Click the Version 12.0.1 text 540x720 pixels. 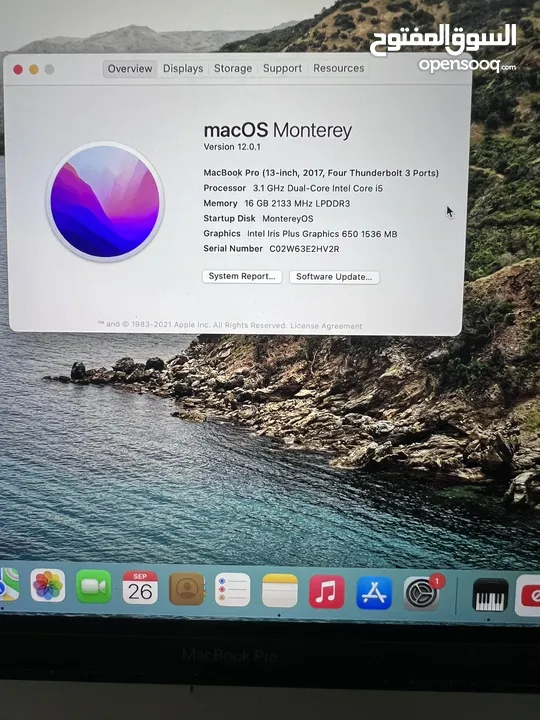pyautogui.click(x=232, y=147)
